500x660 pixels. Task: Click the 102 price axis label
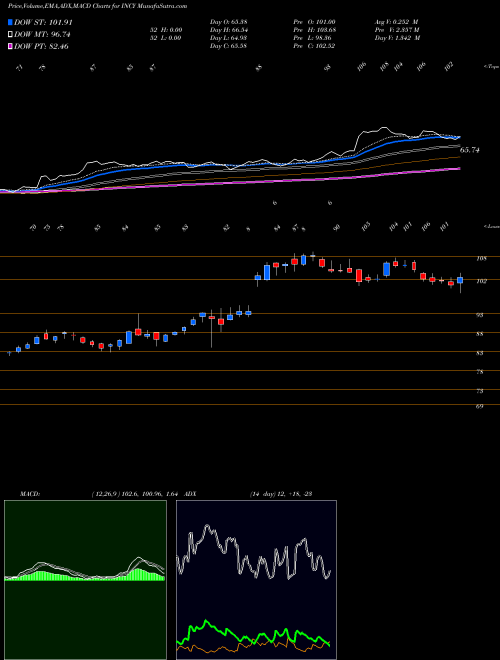pos(481,281)
